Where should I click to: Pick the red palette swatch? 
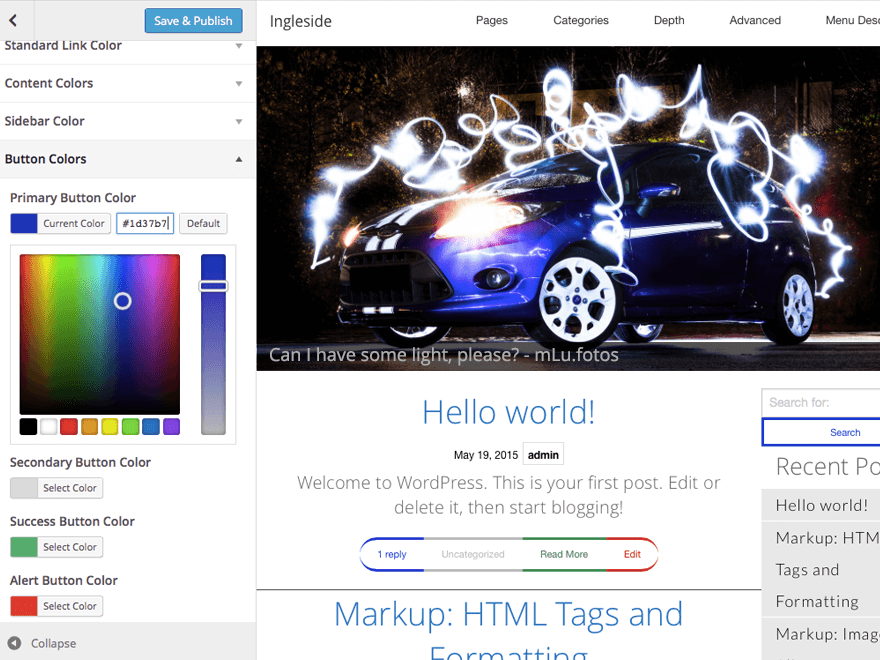pyautogui.click(x=69, y=427)
